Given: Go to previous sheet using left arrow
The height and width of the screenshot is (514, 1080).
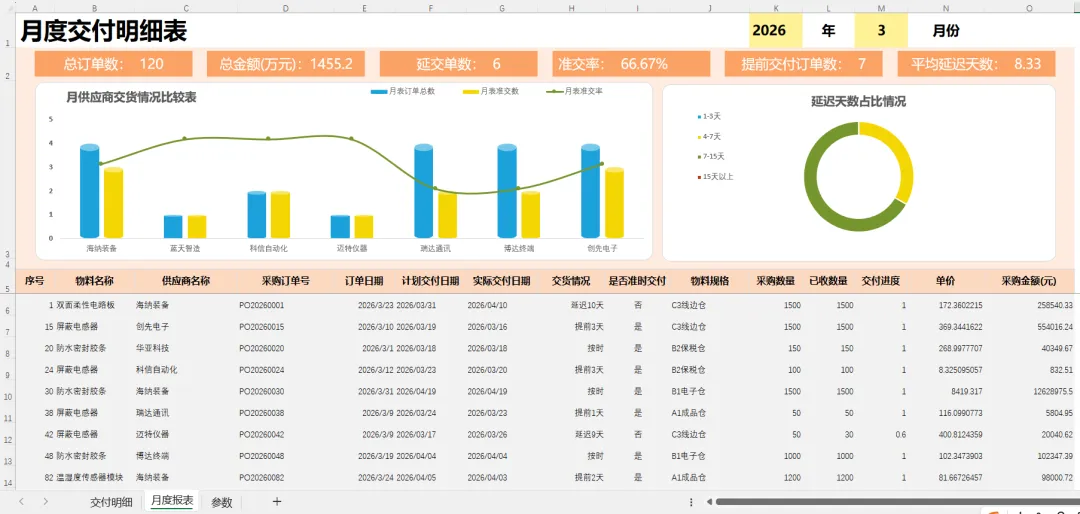Looking at the screenshot, I should (x=22, y=502).
